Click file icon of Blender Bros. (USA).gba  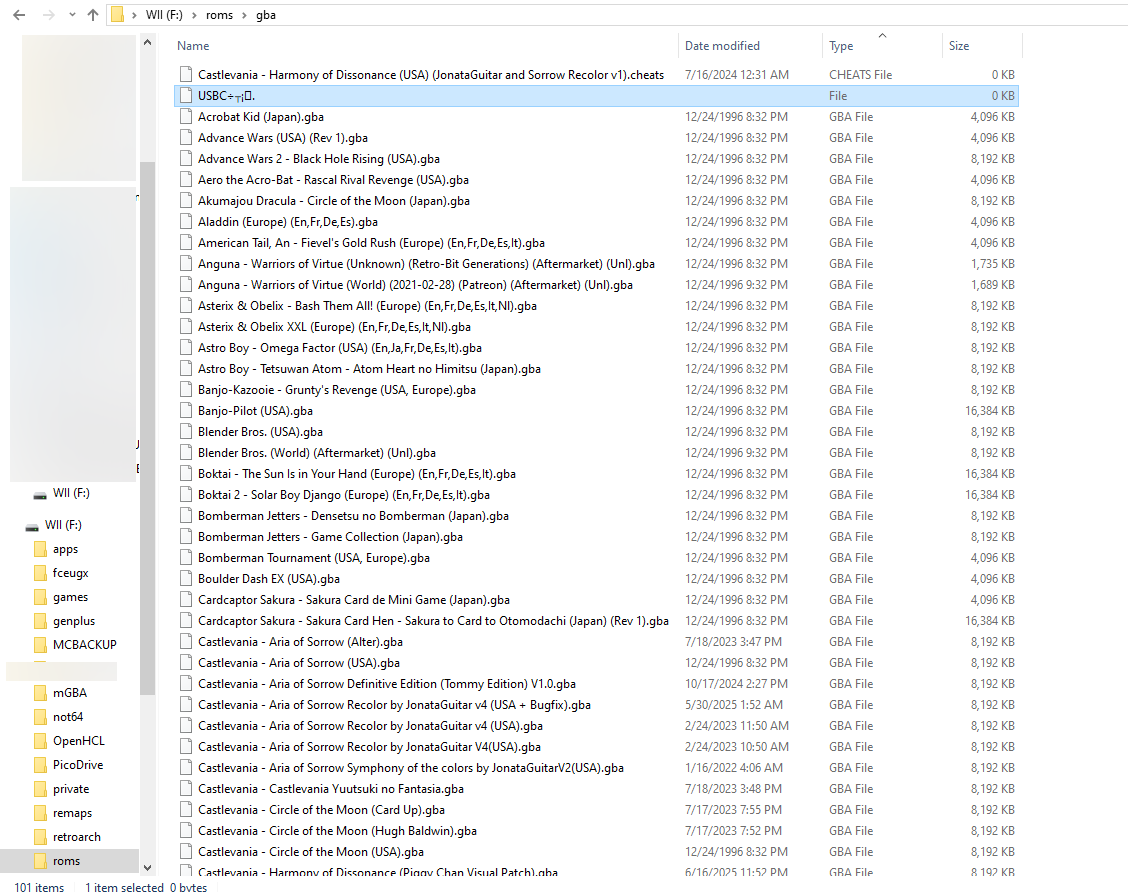186,432
